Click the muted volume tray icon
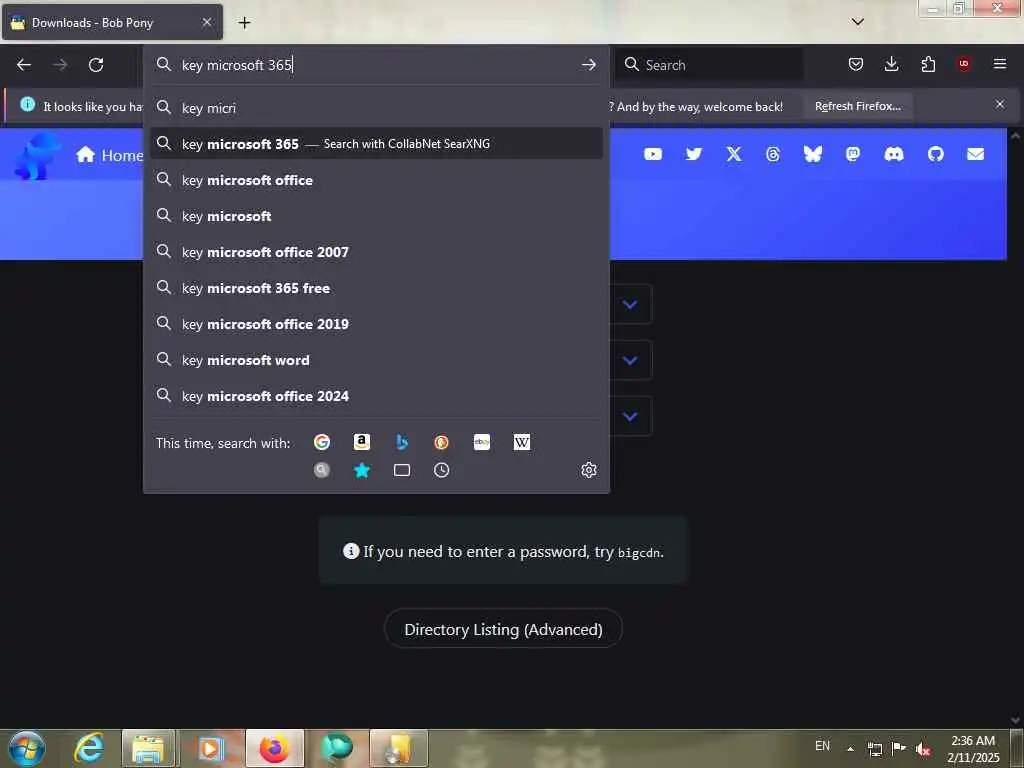 [x=923, y=749]
